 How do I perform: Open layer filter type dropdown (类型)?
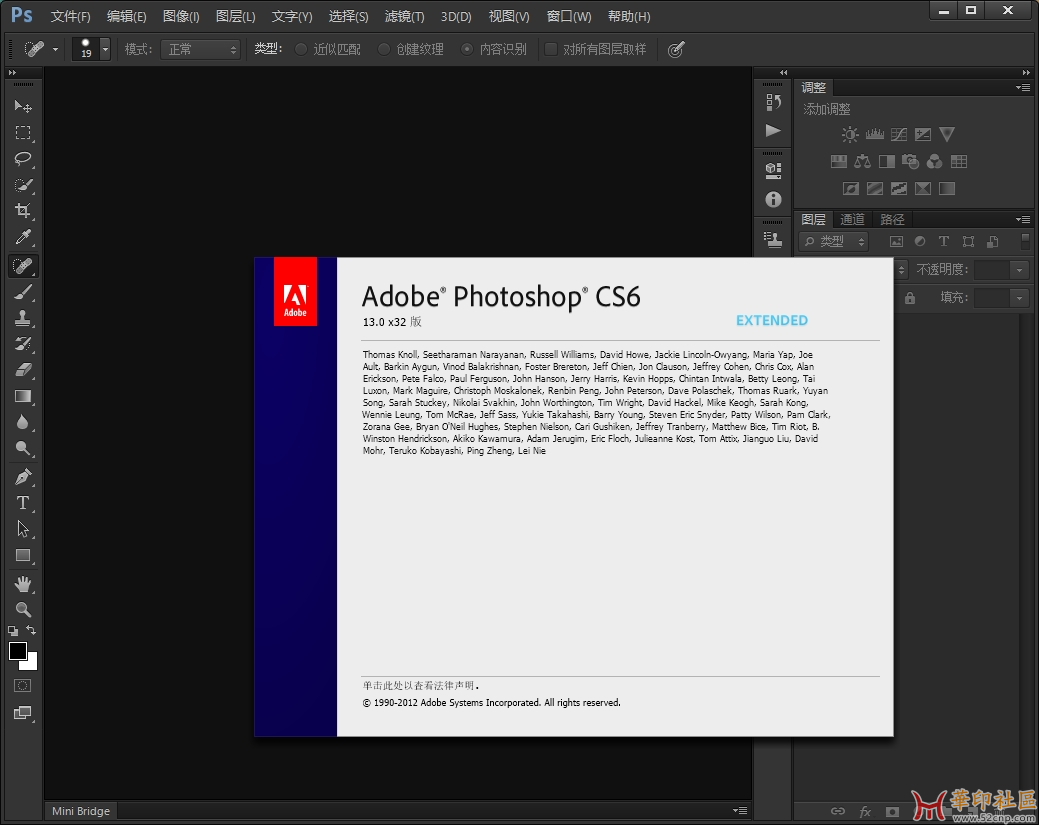(834, 242)
